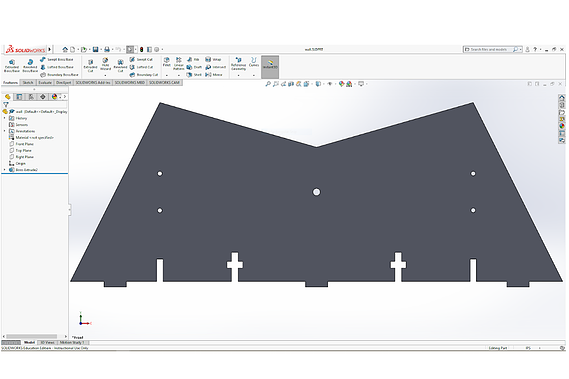Switch to the Model tab at bottom

(x=29, y=343)
